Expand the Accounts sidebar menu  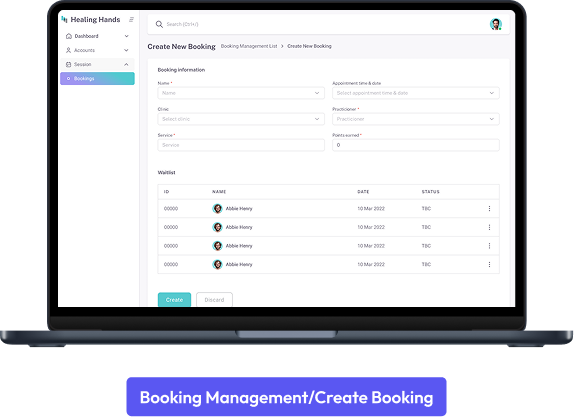click(x=126, y=50)
